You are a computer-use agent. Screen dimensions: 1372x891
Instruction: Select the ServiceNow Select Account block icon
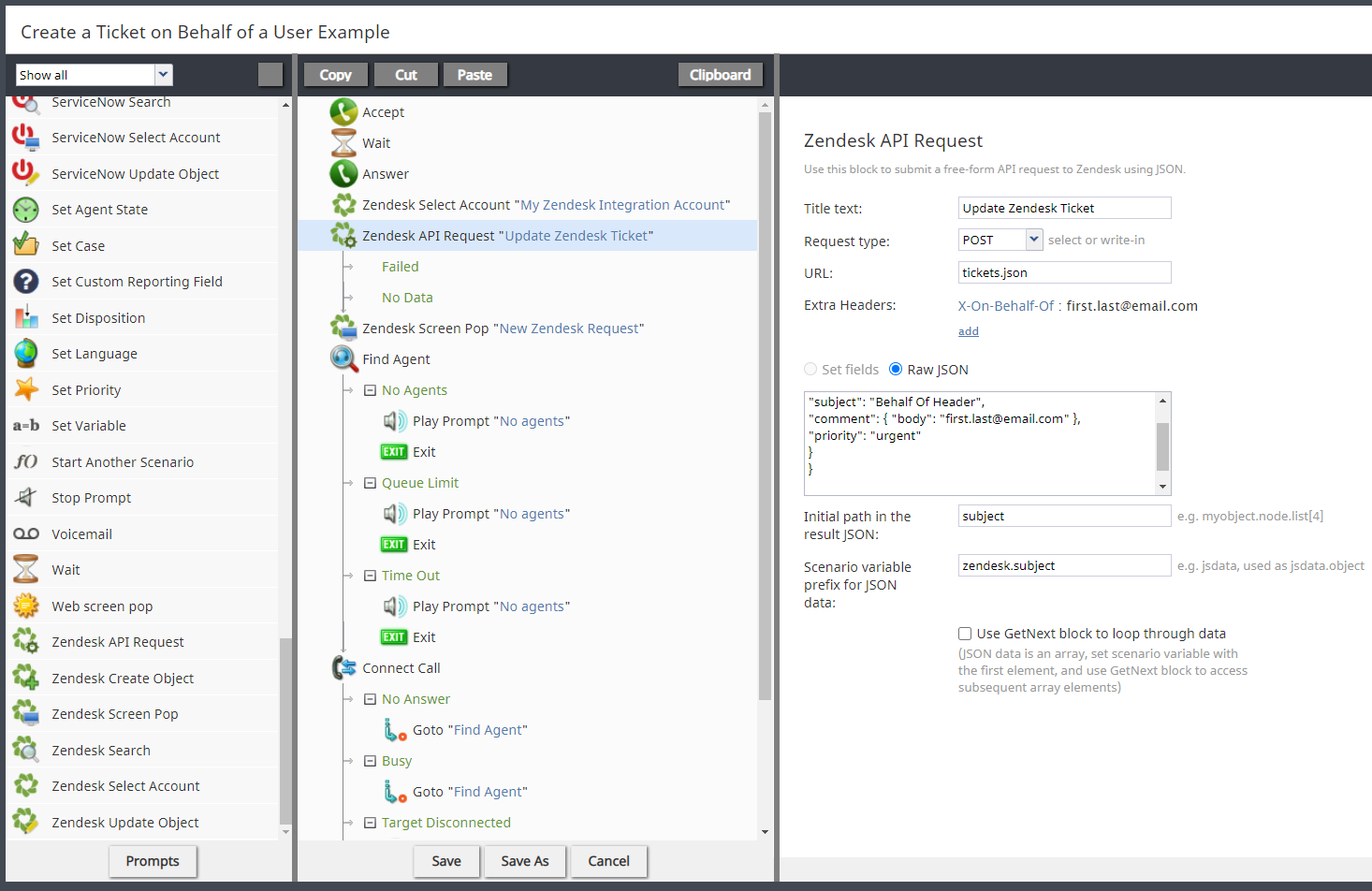click(25, 138)
